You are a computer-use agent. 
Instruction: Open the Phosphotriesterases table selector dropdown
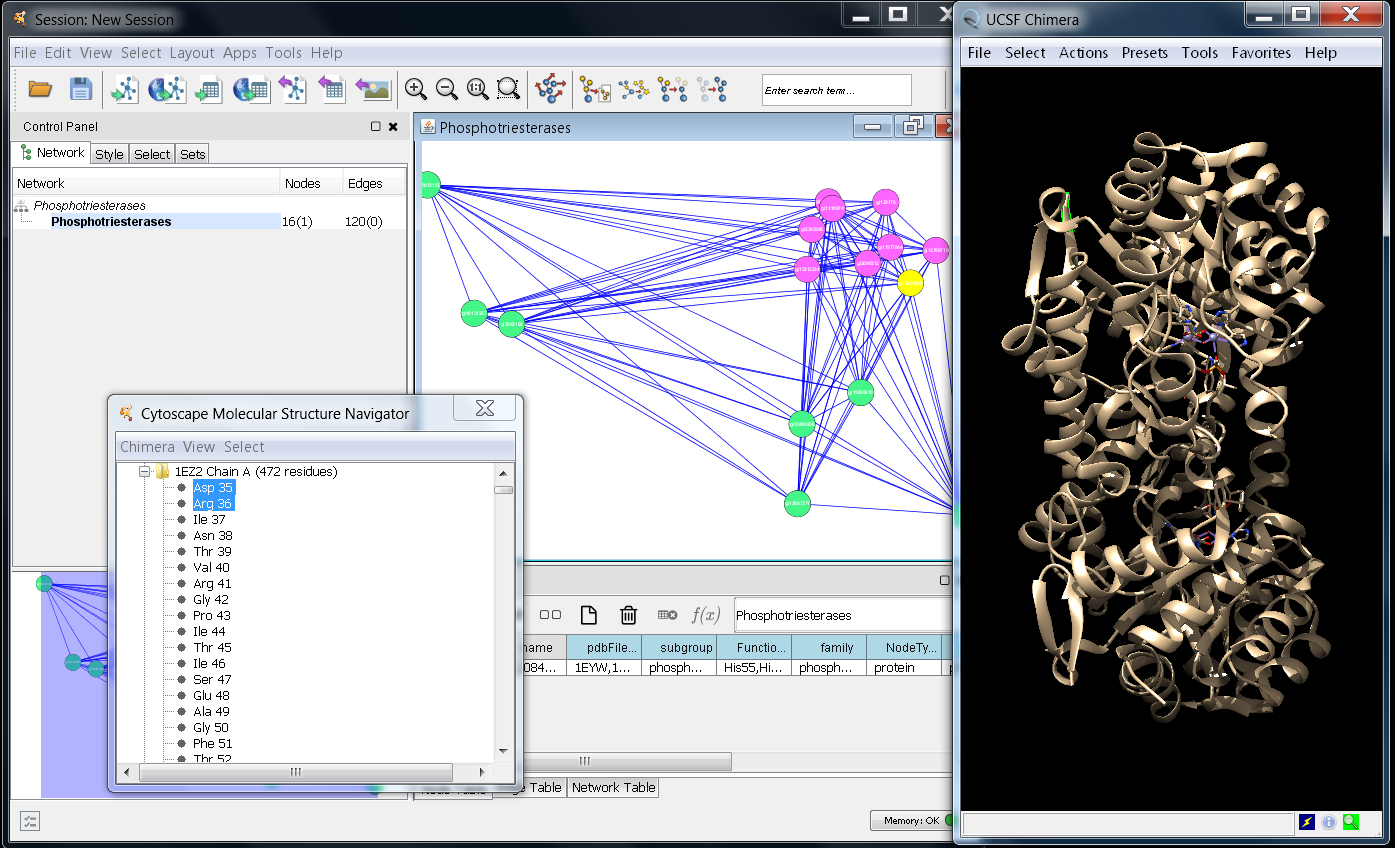pos(841,615)
